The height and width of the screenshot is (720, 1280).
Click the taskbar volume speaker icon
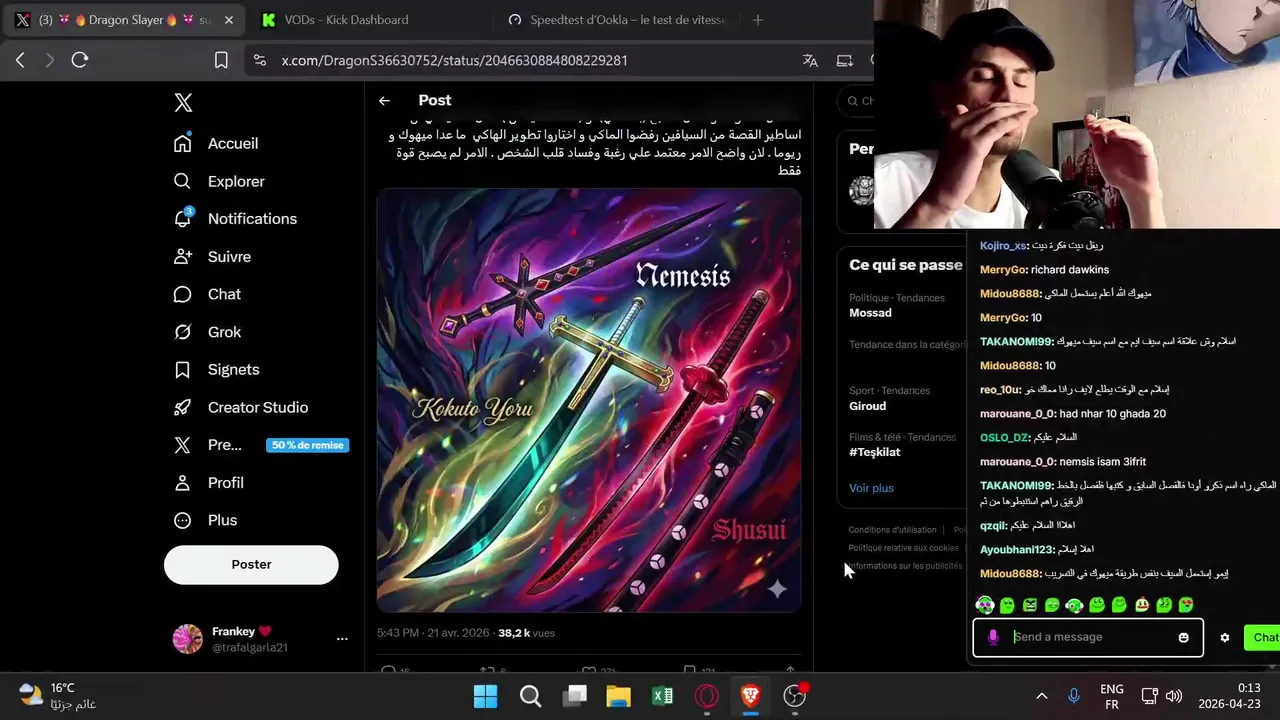point(1174,696)
